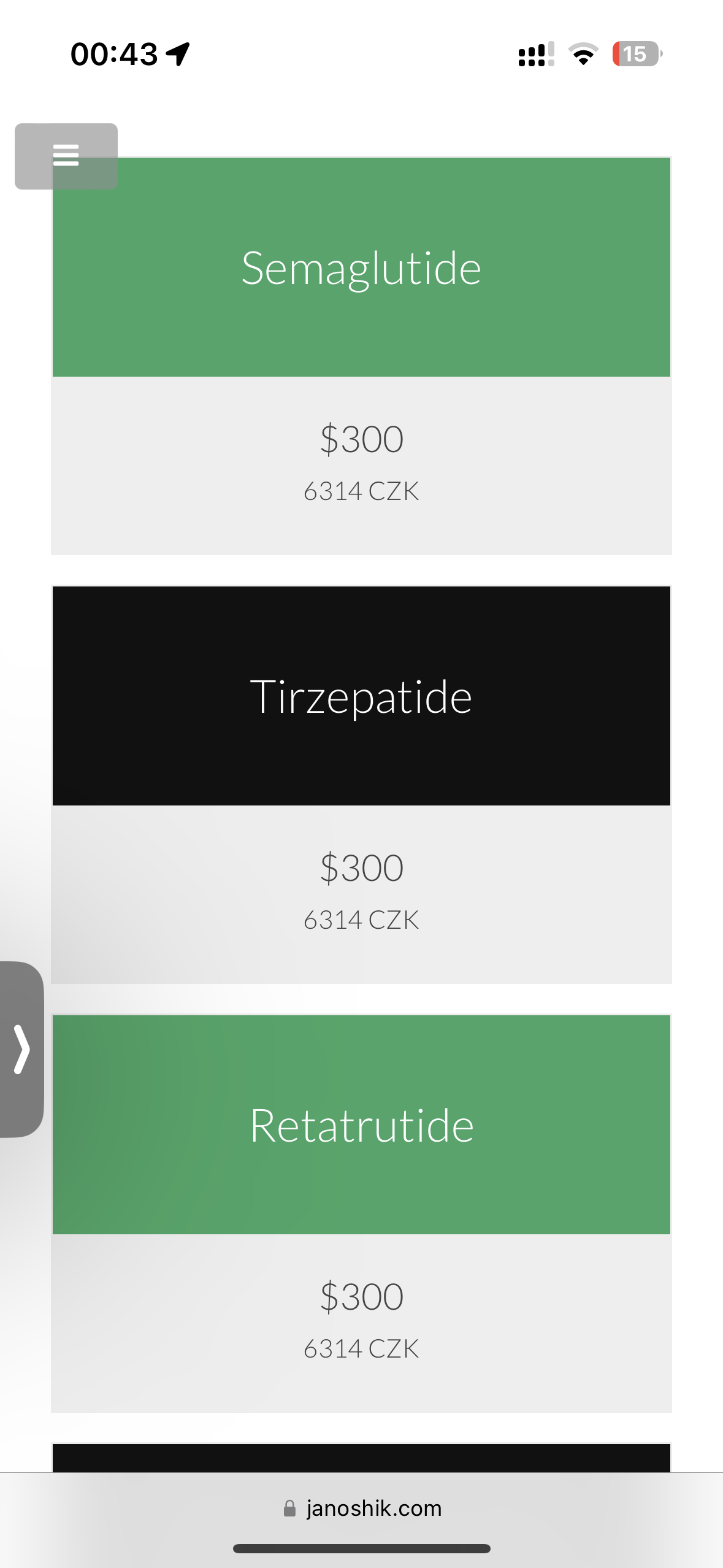Tap the battery indicator in status bar
Image resolution: width=723 pixels, height=1568 pixels.
tap(637, 54)
